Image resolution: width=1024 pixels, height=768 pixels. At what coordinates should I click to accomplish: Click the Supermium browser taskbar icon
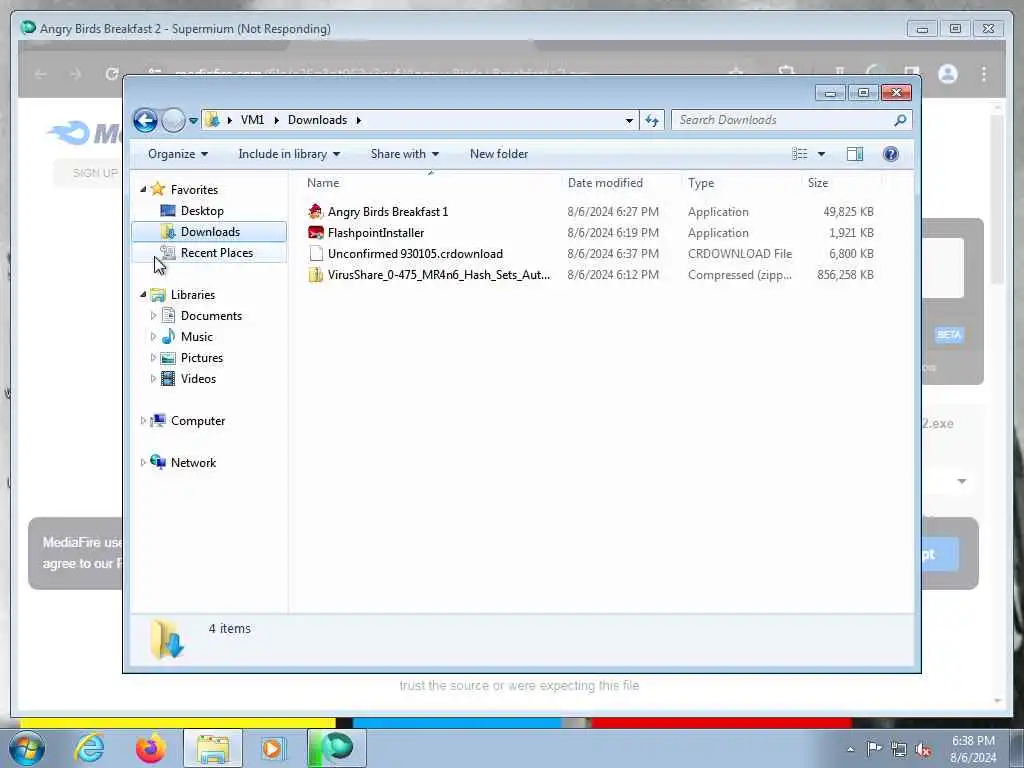coord(337,748)
